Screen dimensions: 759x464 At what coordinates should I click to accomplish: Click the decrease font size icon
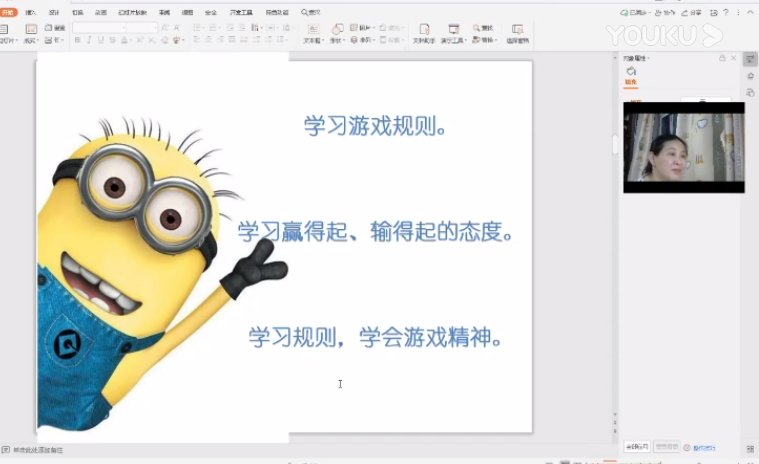177,28
